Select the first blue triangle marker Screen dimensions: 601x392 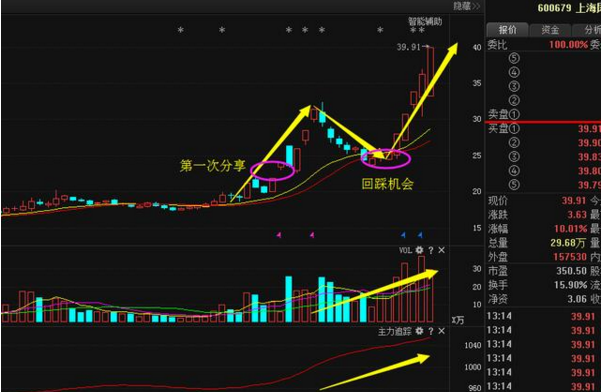[403, 235]
